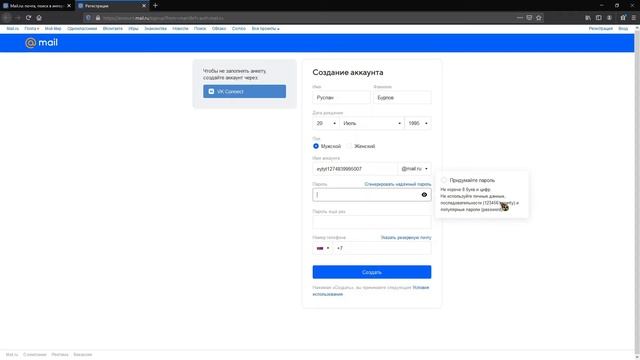Open Одноклассники in top navigation
Viewport: 640px width, 360px height.
pos(82,29)
